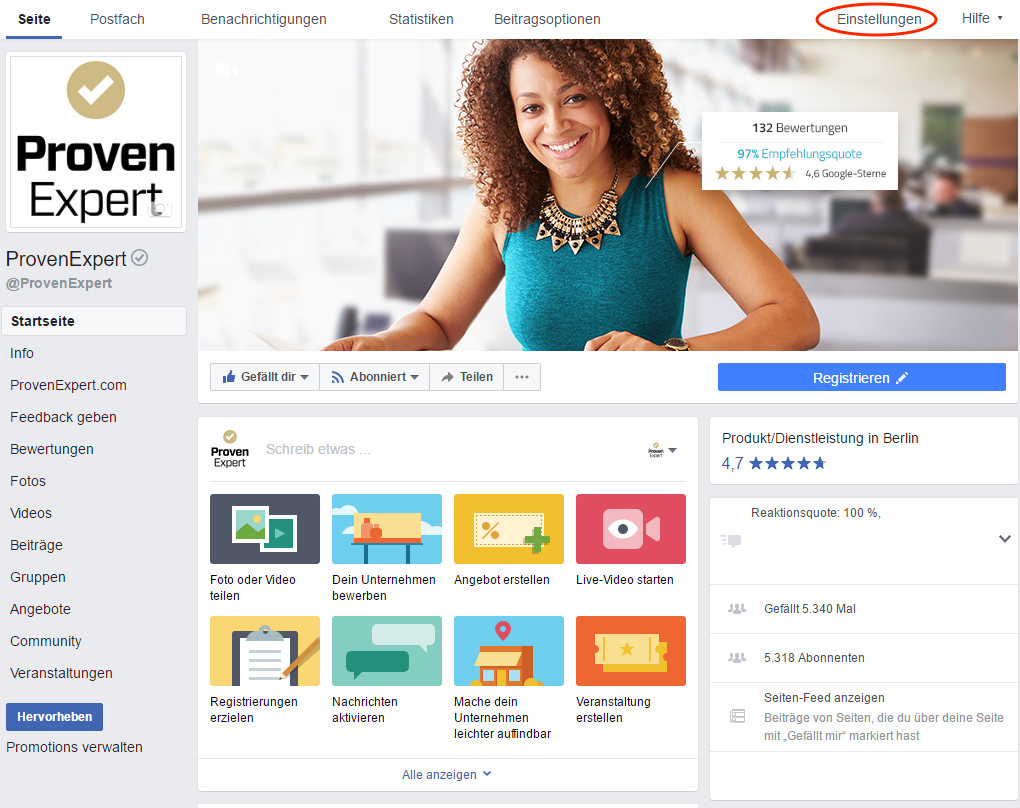Open the post-as identity selector dropdown
The height and width of the screenshot is (808, 1020).
coord(662,450)
